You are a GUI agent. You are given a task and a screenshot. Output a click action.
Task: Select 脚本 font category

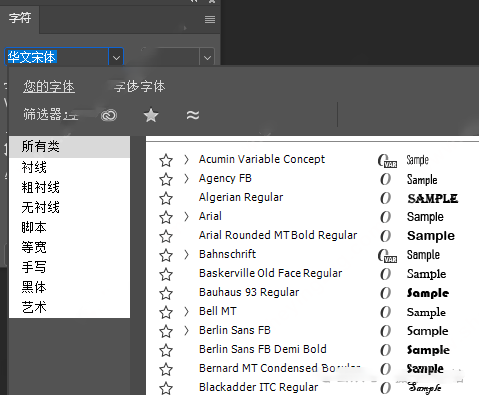click(x=69, y=227)
